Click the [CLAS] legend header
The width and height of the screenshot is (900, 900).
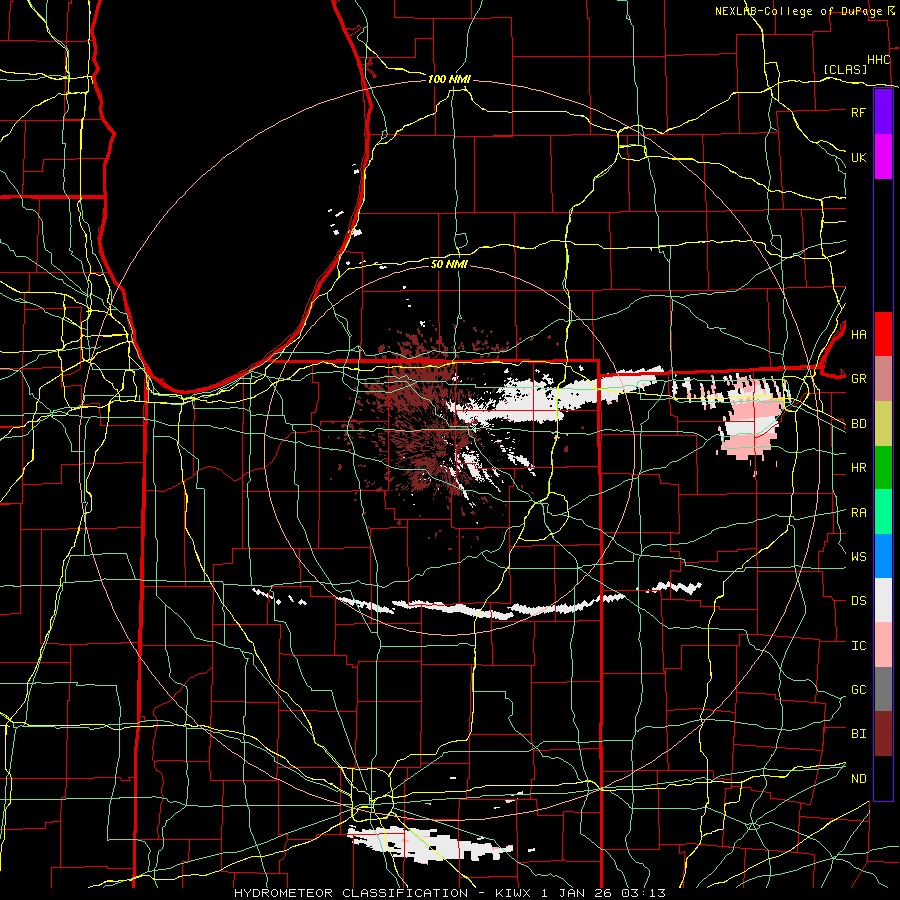click(x=845, y=69)
